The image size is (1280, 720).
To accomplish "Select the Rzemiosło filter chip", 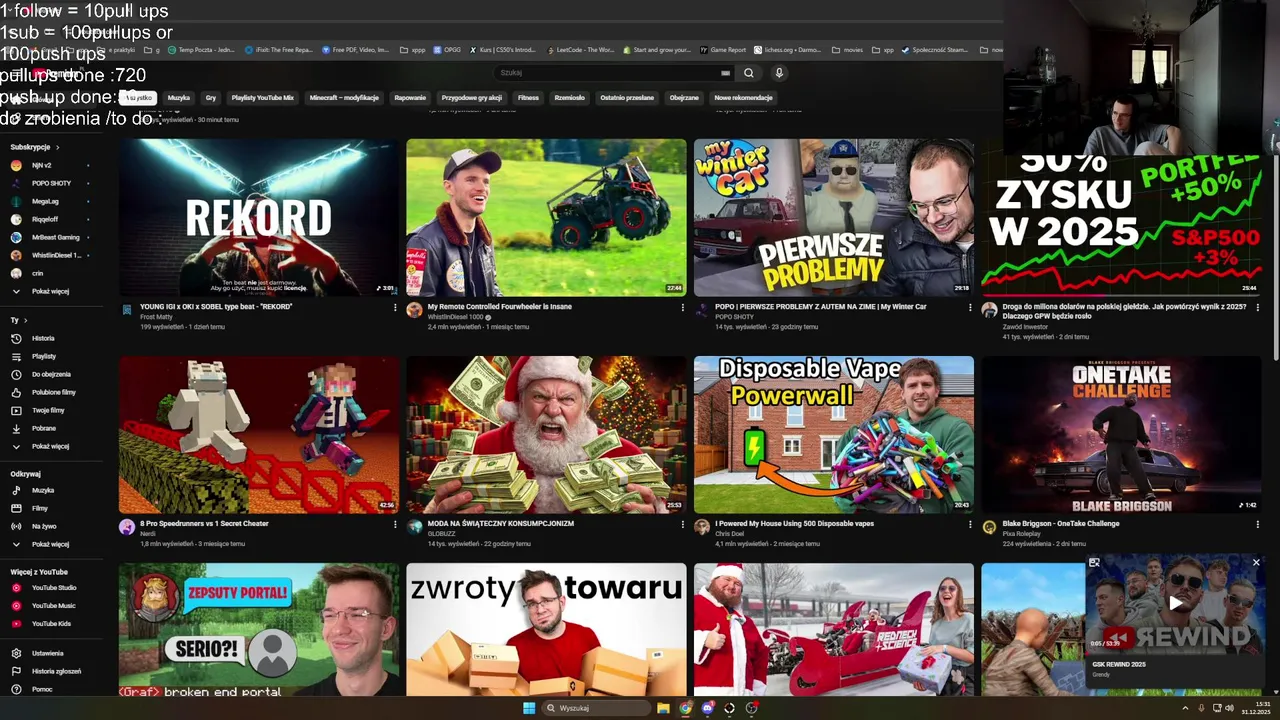I will (x=570, y=98).
